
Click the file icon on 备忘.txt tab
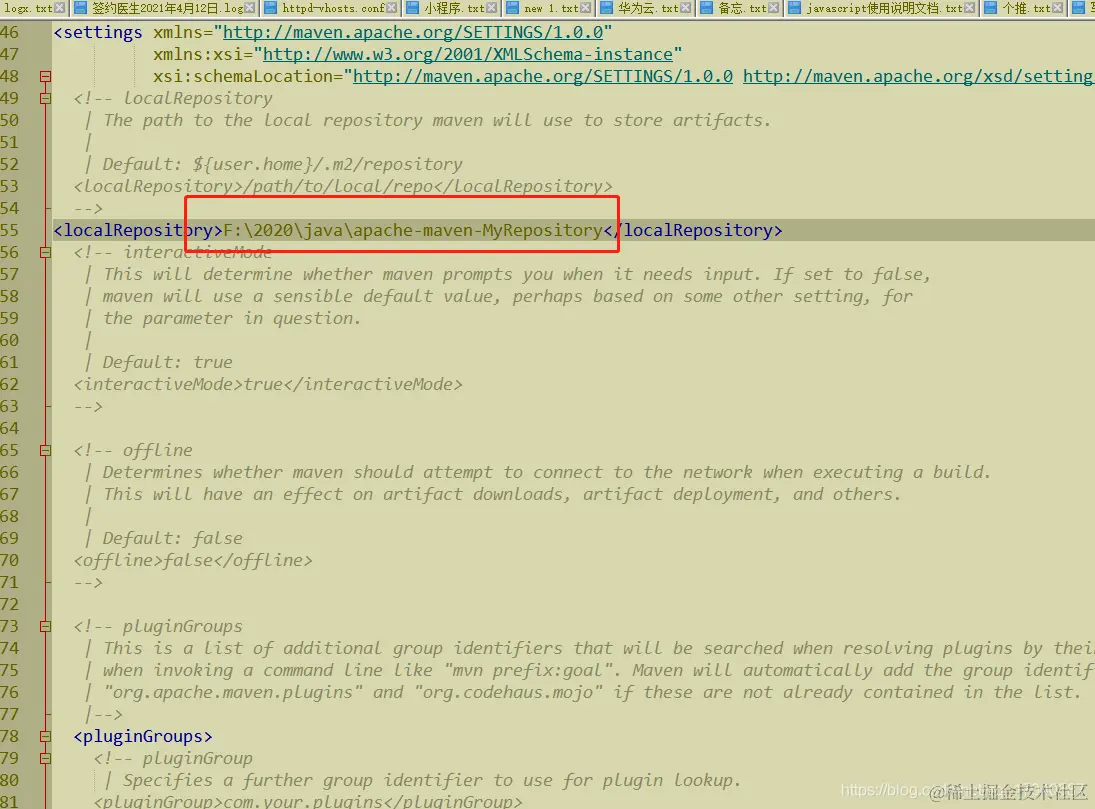point(707,8)
